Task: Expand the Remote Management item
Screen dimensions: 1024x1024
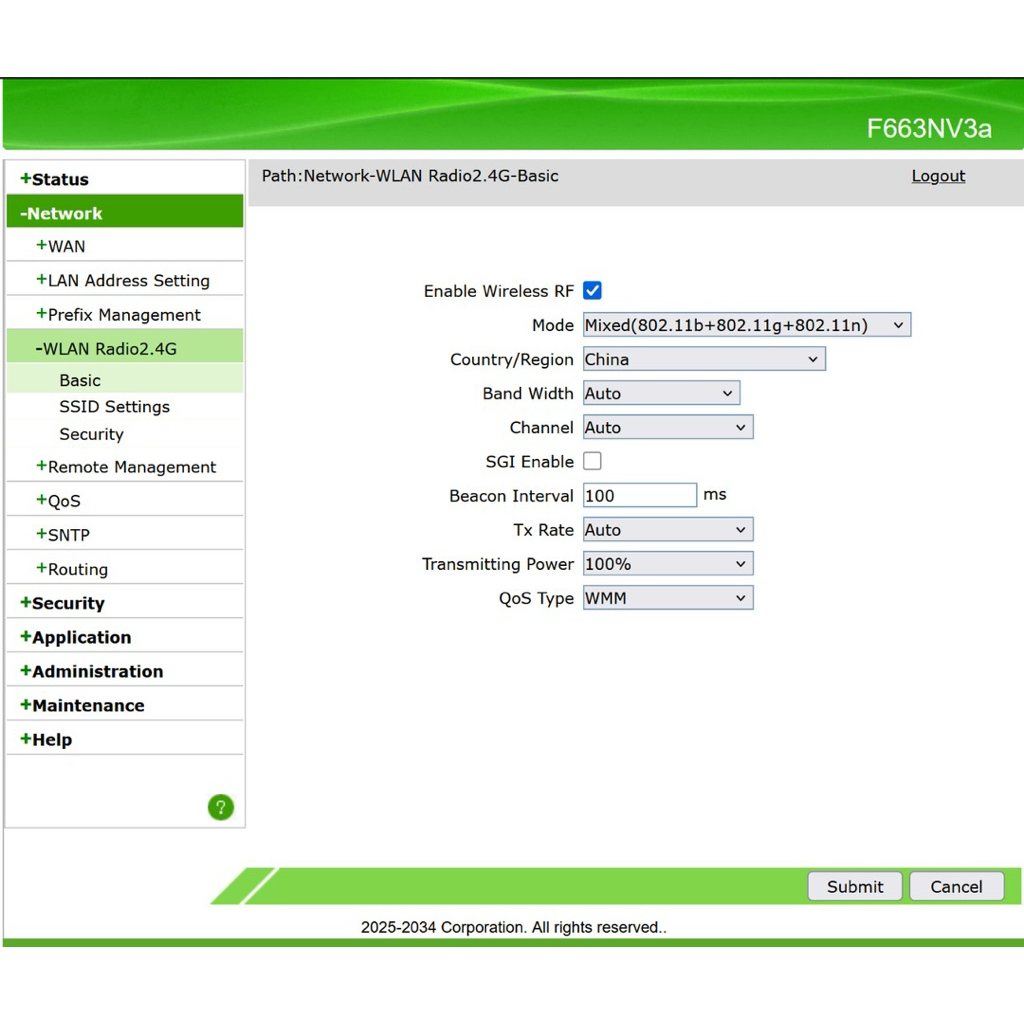Action: (131, 467)
